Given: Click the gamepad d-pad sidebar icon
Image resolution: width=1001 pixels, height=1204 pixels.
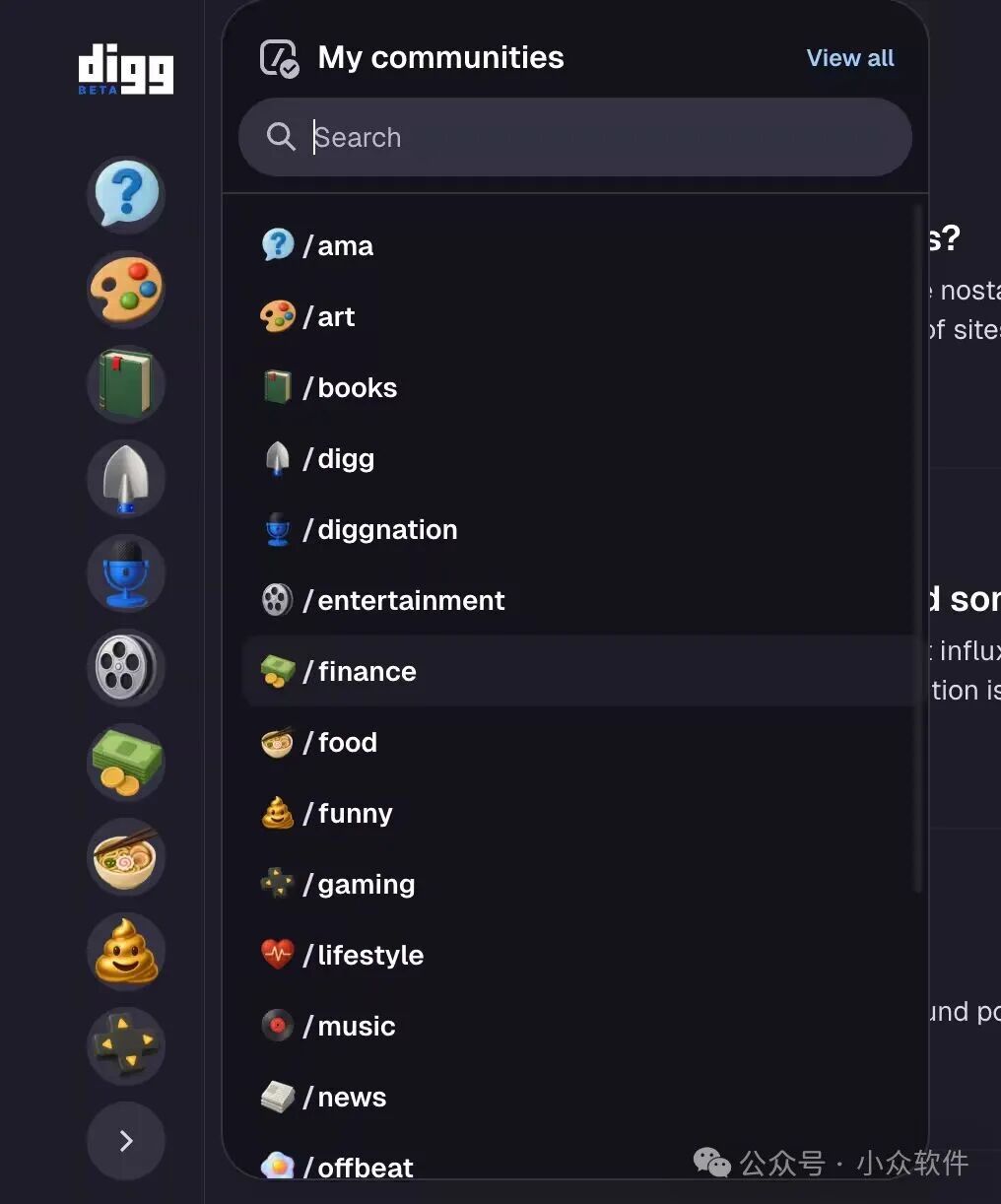Looking at the screenshot, I should [125, 1045].
